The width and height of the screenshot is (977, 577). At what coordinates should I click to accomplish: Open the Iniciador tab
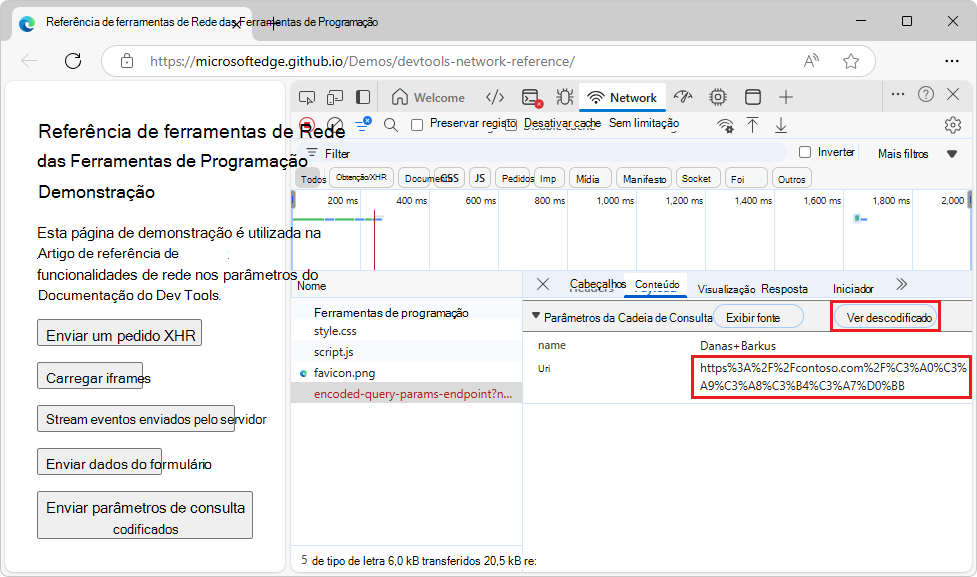point(853,288)
